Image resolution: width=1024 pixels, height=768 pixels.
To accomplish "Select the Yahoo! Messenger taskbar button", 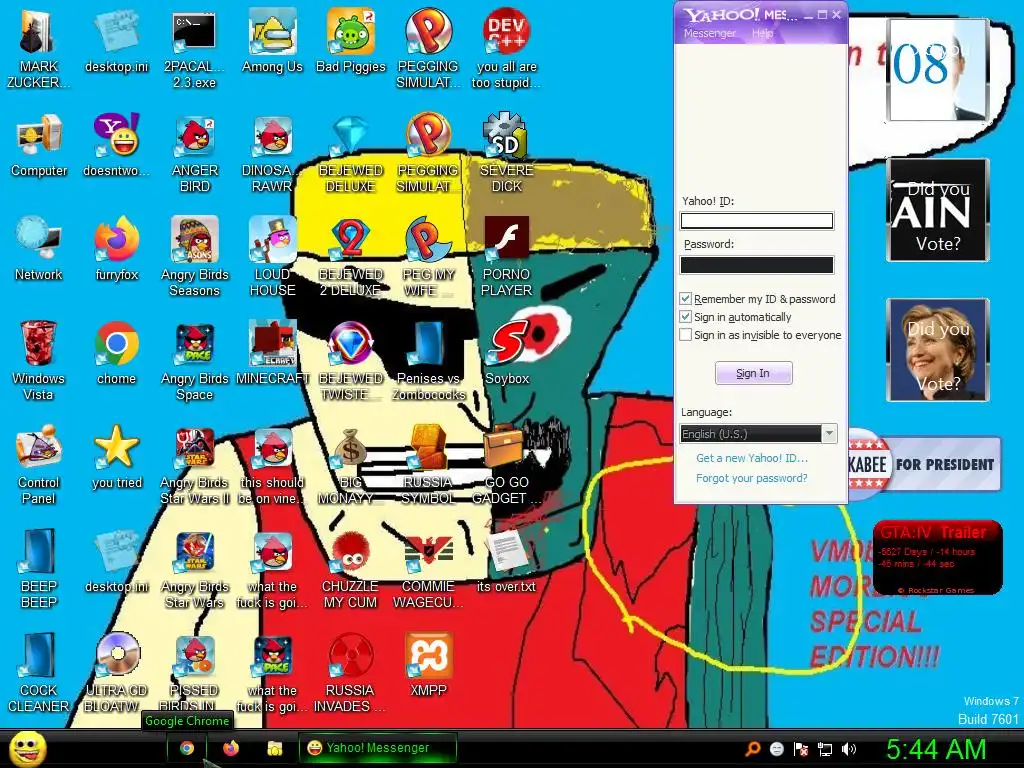I will click(377, 748).
